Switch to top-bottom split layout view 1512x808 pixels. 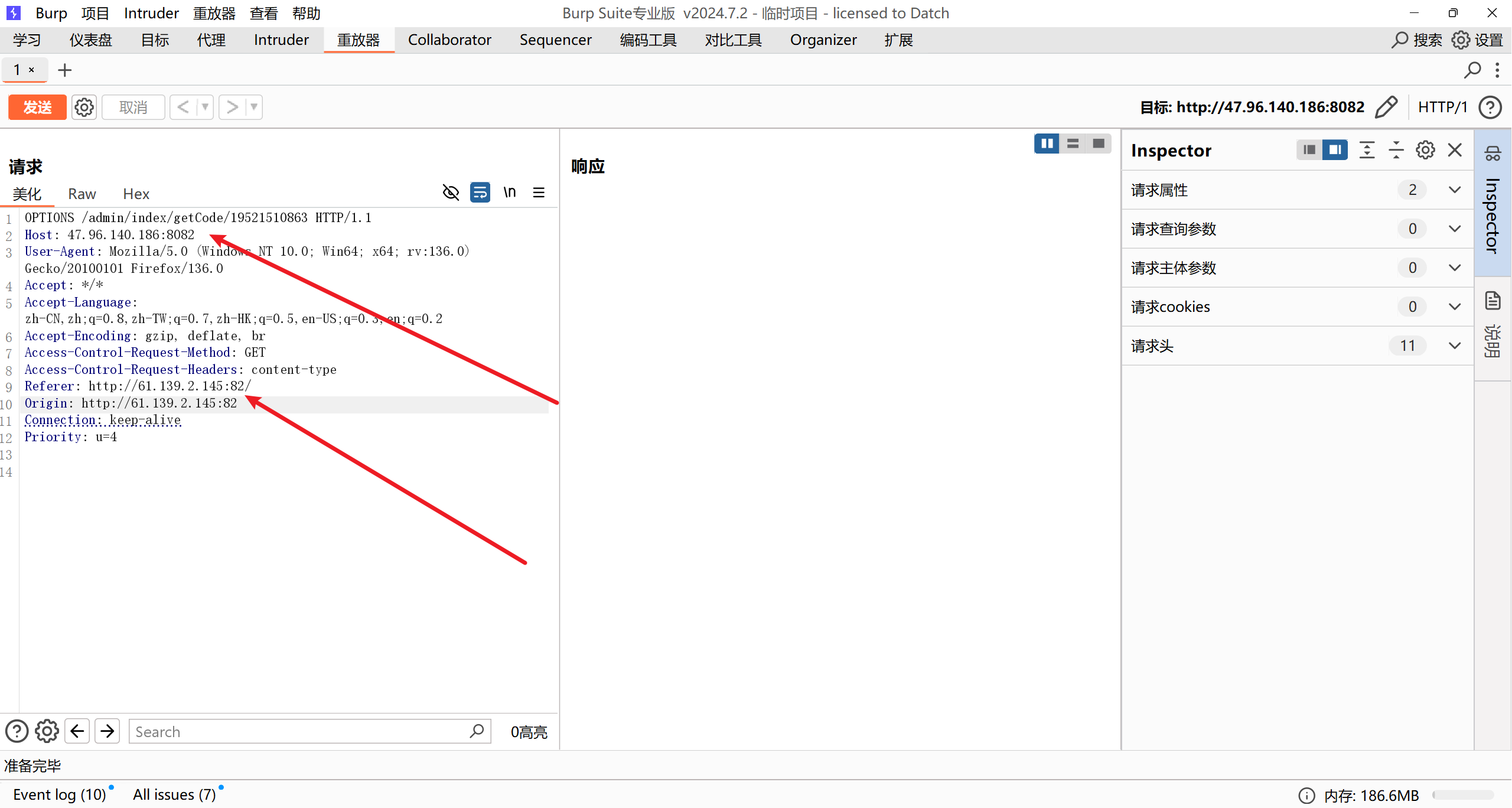1073,144
